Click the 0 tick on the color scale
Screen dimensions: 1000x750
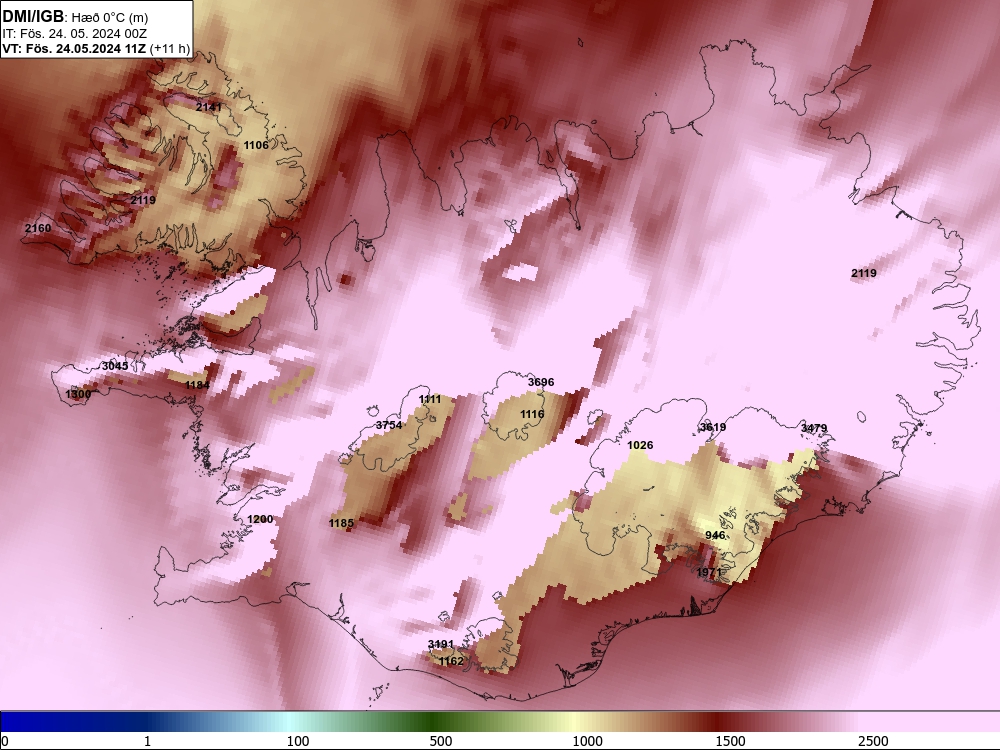[x=5, y=741]
